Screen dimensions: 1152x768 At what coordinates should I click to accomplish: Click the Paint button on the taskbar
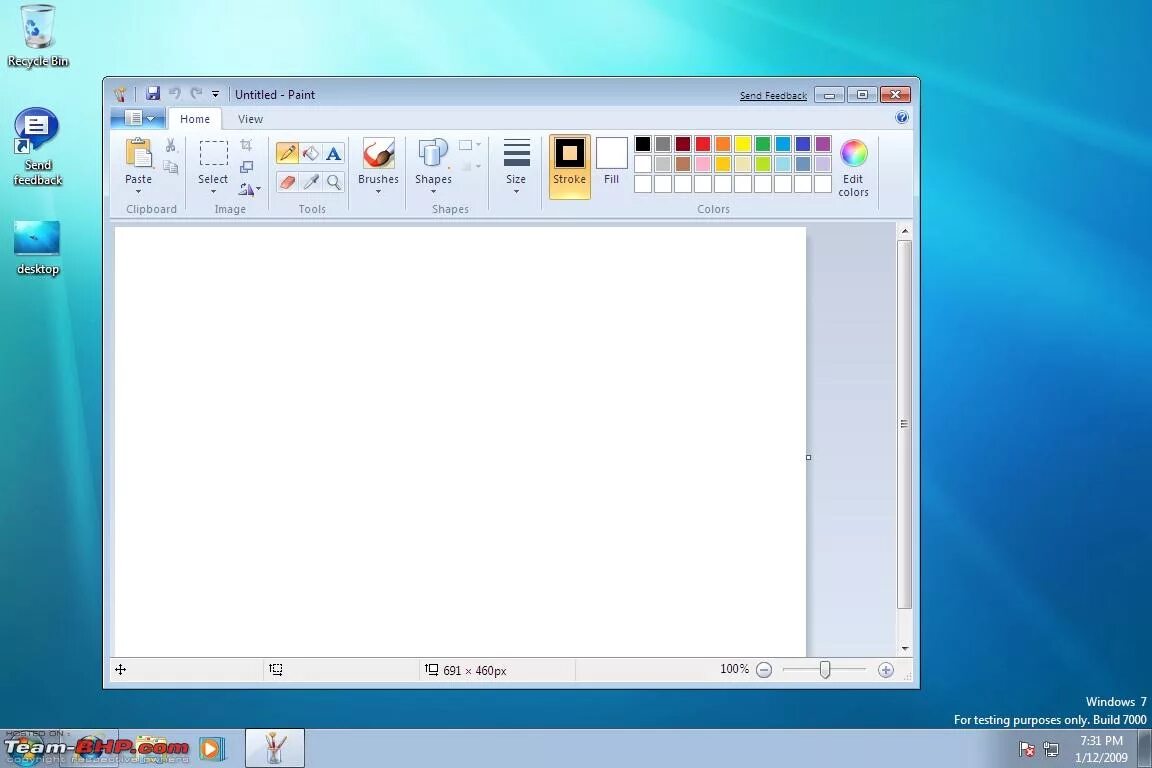pos(275,748)
